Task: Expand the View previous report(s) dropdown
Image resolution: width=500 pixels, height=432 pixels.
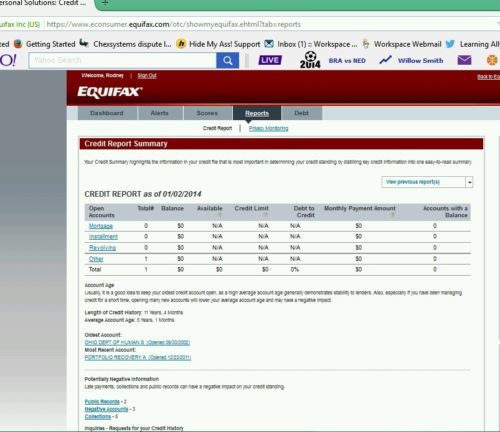Action: point(427,182)
